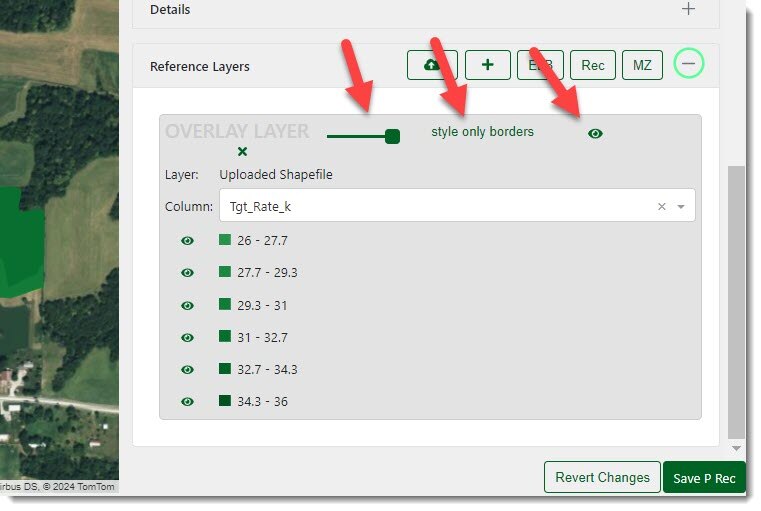Collapse the Reference Layers section
Viewport: 761px width, 511px height.
pyautogui.click(x=688, y=65)
